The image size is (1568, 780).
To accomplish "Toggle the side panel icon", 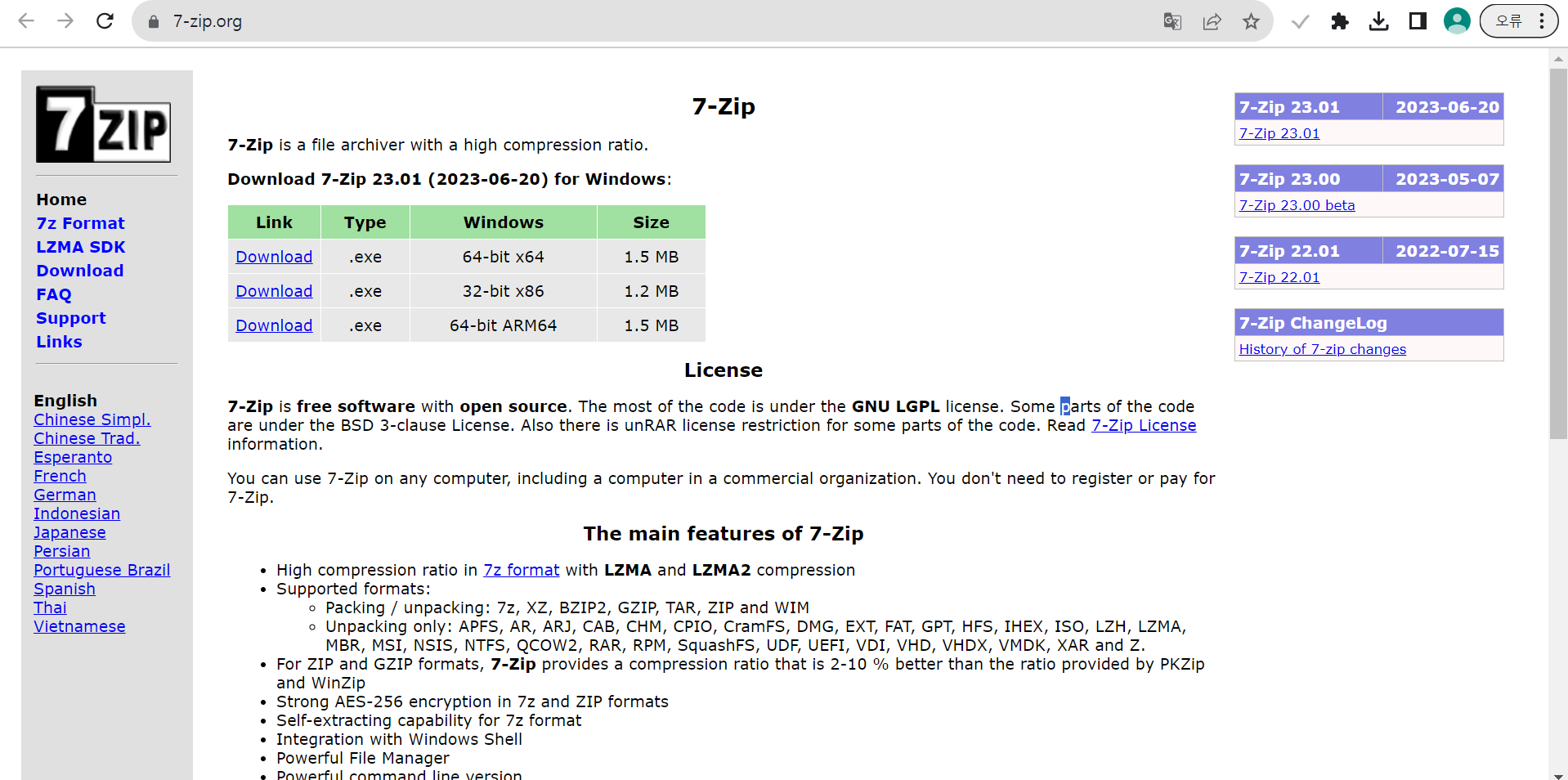I will click(1418, 21).
